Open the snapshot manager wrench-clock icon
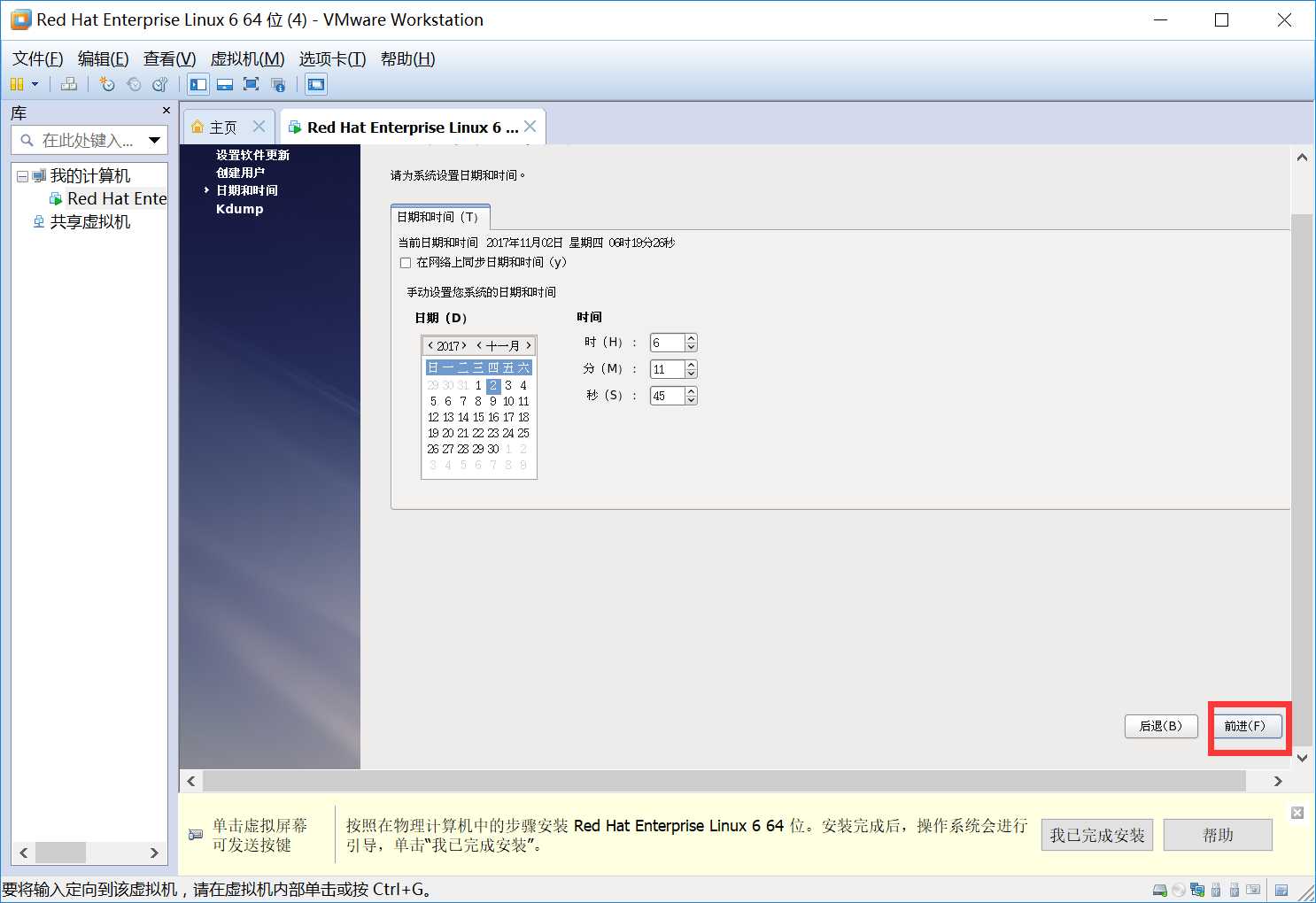Screen dimensions: 1316x903 (160, 84)
